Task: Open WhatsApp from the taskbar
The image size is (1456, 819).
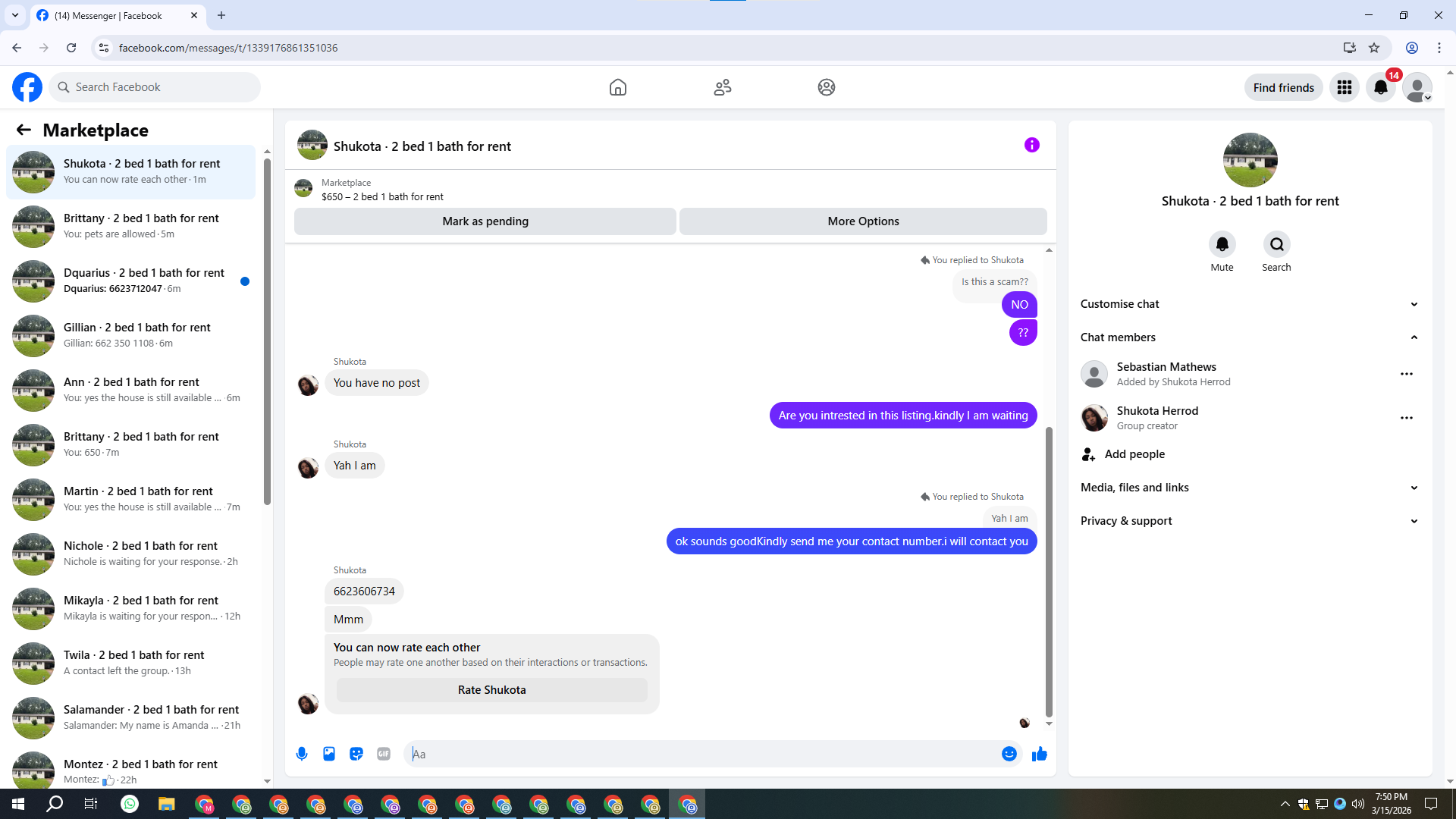Action: pyautogui.click(x=130, y=804)
